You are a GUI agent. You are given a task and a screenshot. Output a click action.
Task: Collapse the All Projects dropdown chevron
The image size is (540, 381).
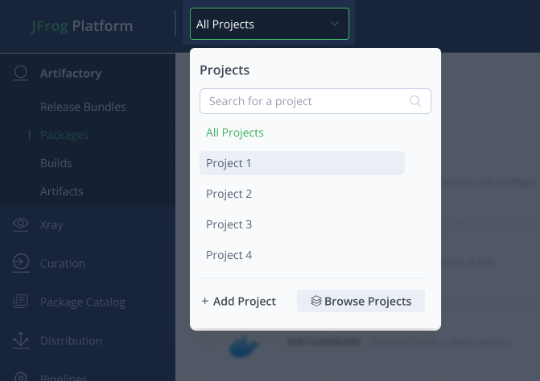[x=335, y=24]
